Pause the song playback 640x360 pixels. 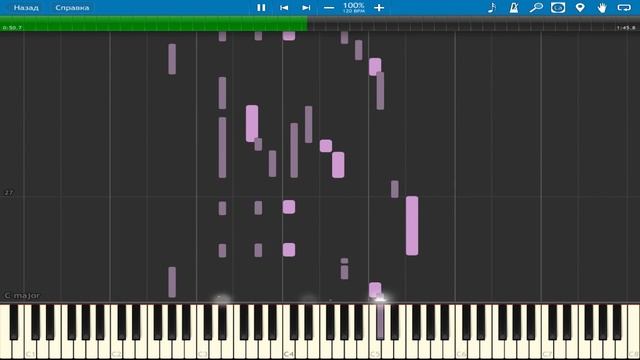pos(261,8)
